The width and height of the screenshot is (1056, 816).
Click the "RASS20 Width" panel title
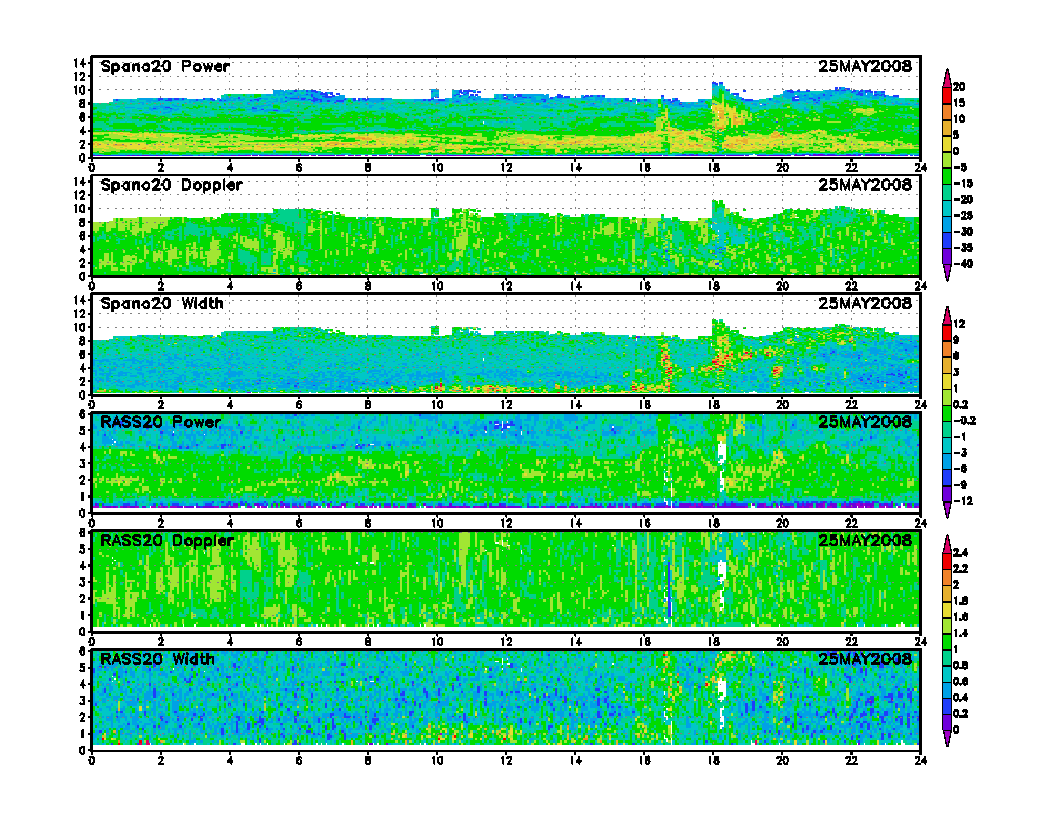click(157, 658)
